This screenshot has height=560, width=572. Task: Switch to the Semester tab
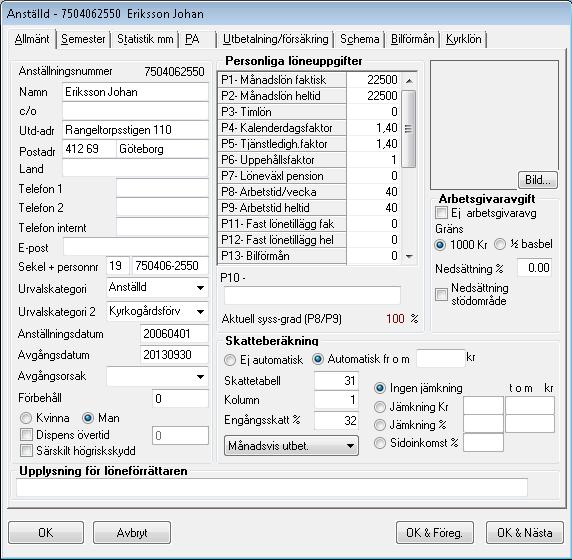pos(83,39)
